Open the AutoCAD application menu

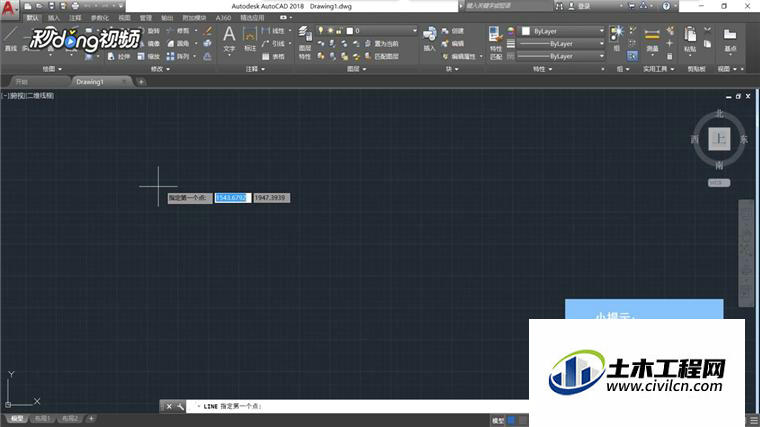point(8,8)
